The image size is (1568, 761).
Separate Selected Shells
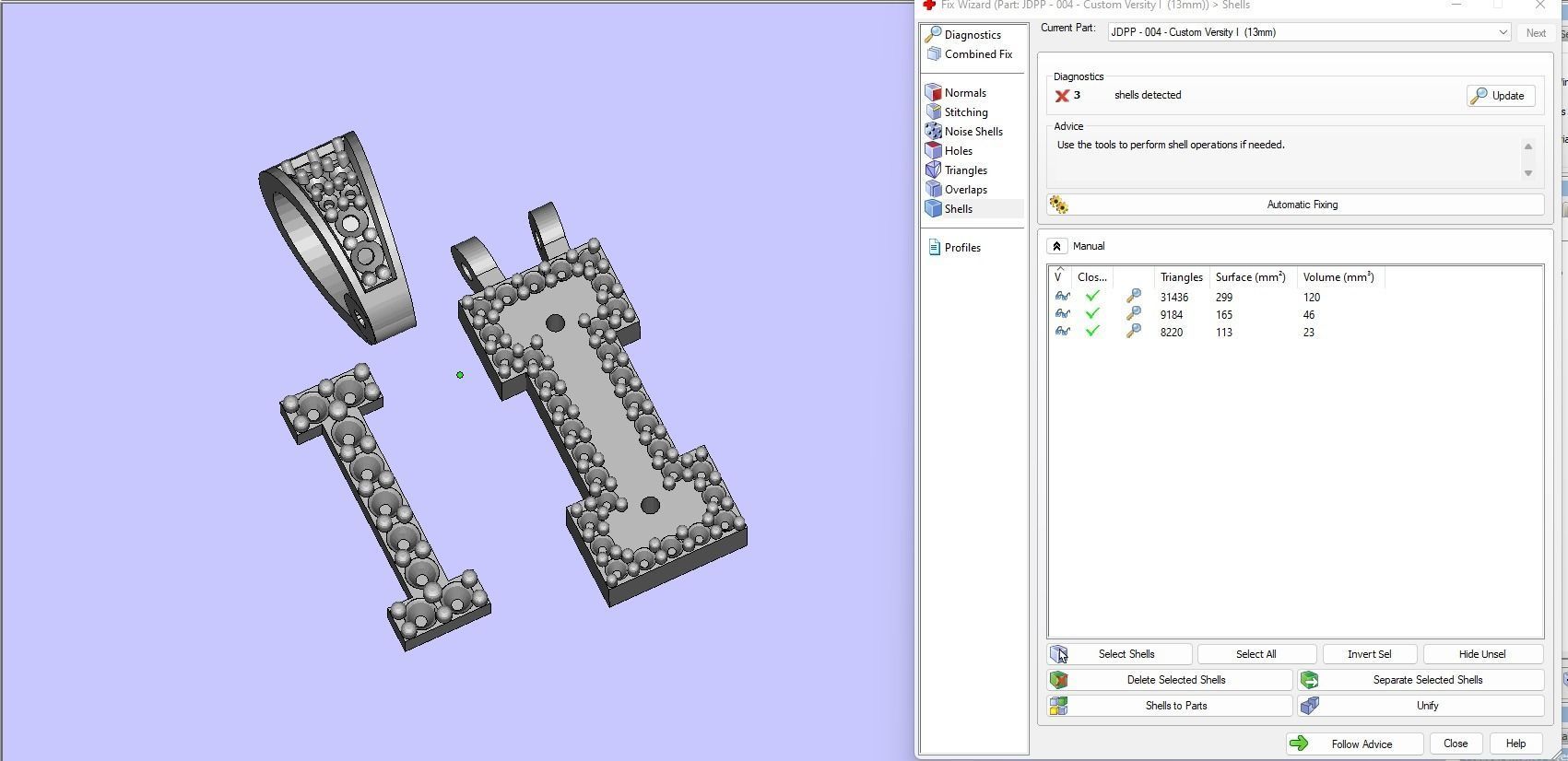coord(1421,680)
